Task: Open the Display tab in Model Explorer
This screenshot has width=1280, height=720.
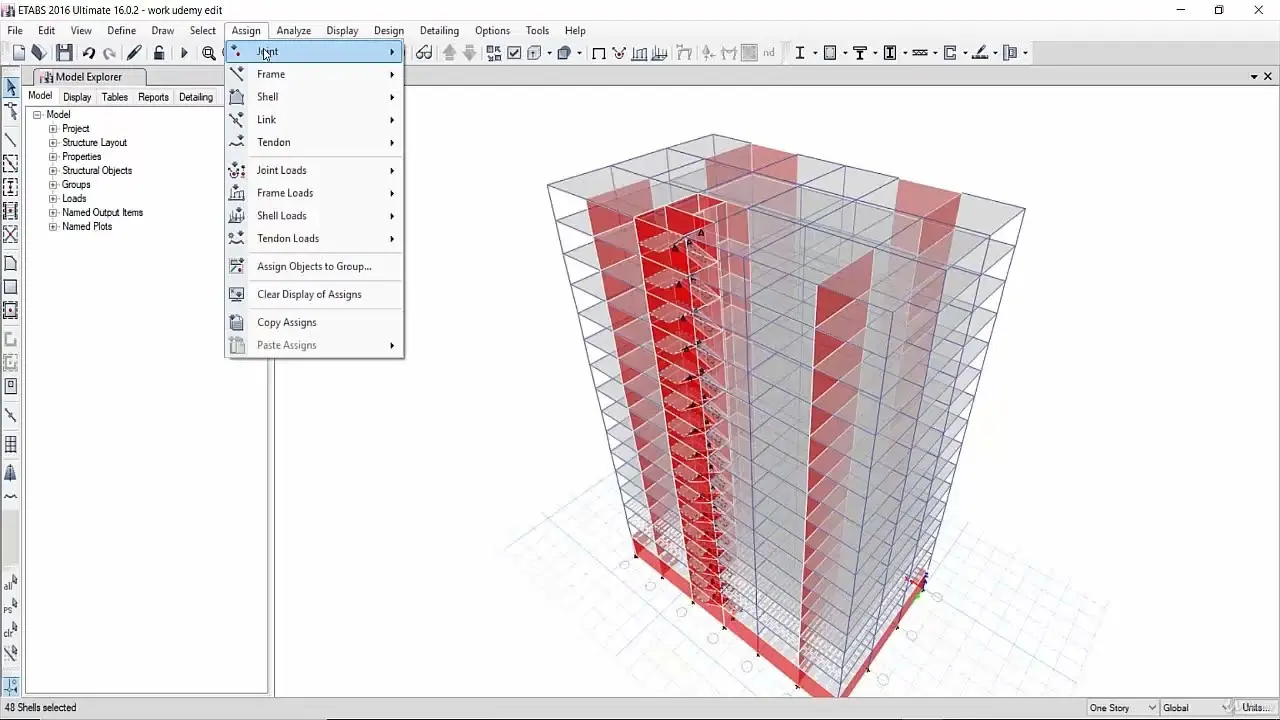Action: (77, 97)
